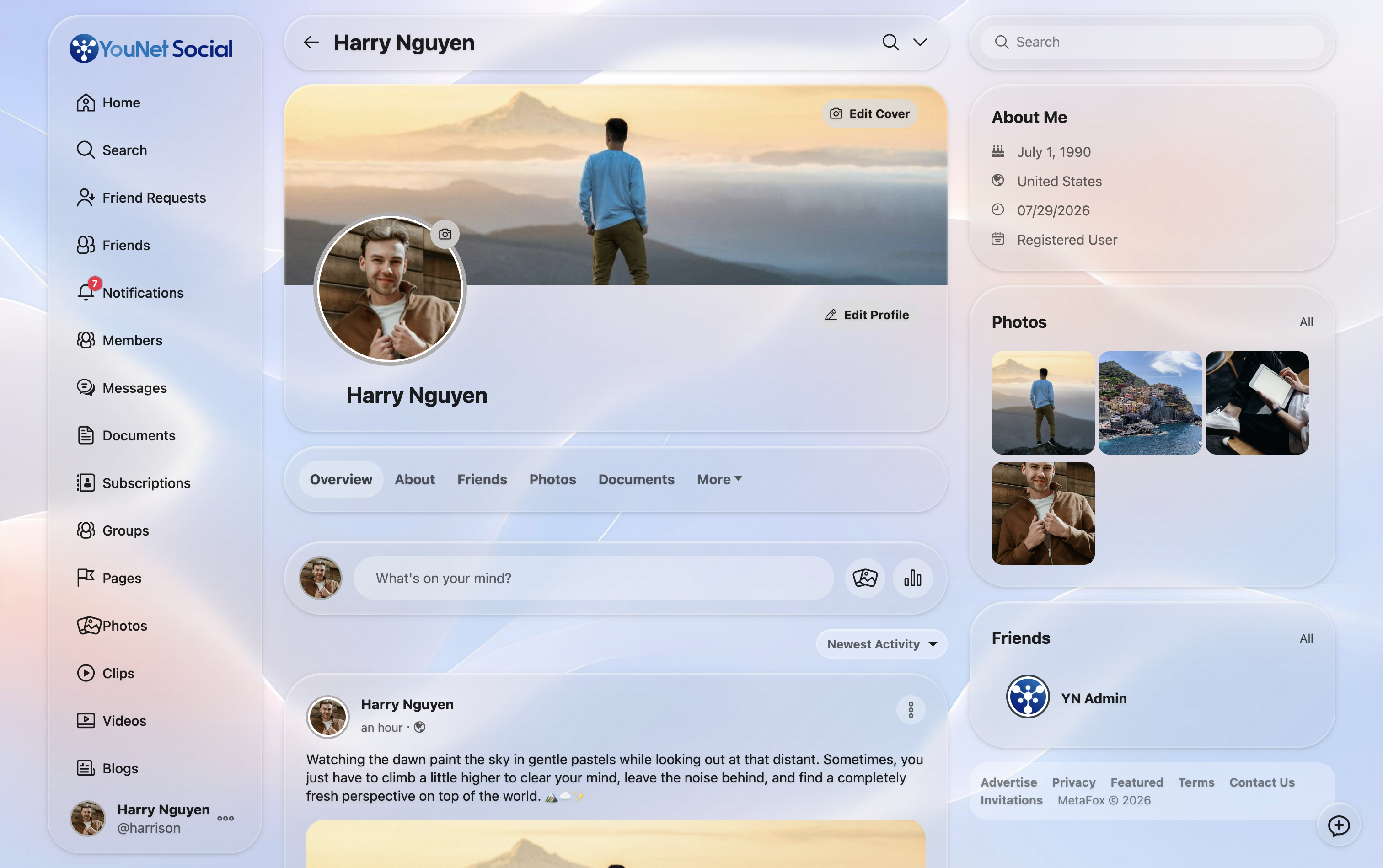This screenshot has width=1383, height=868.
Task: Open the Contact Us footer link
Action: (1262, 782)
